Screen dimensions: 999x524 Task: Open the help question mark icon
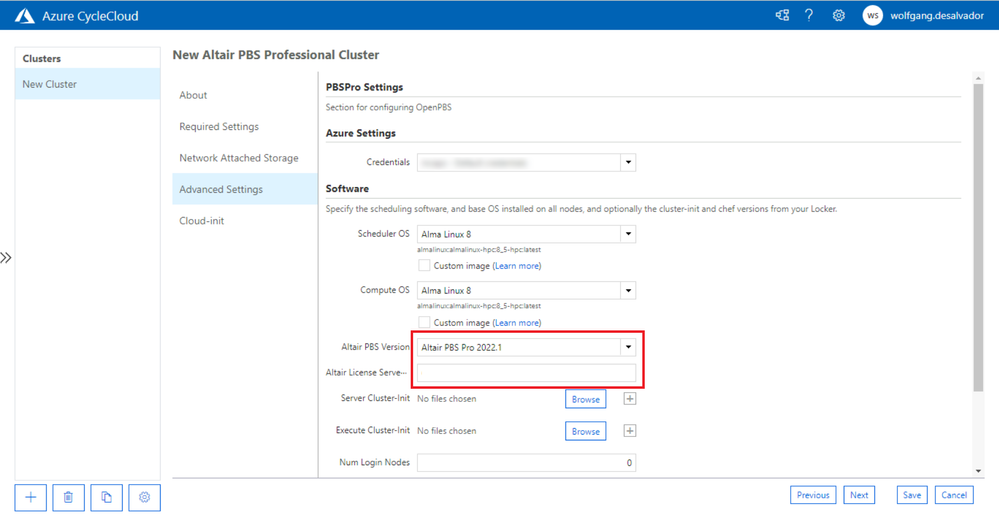pos(809,15)
